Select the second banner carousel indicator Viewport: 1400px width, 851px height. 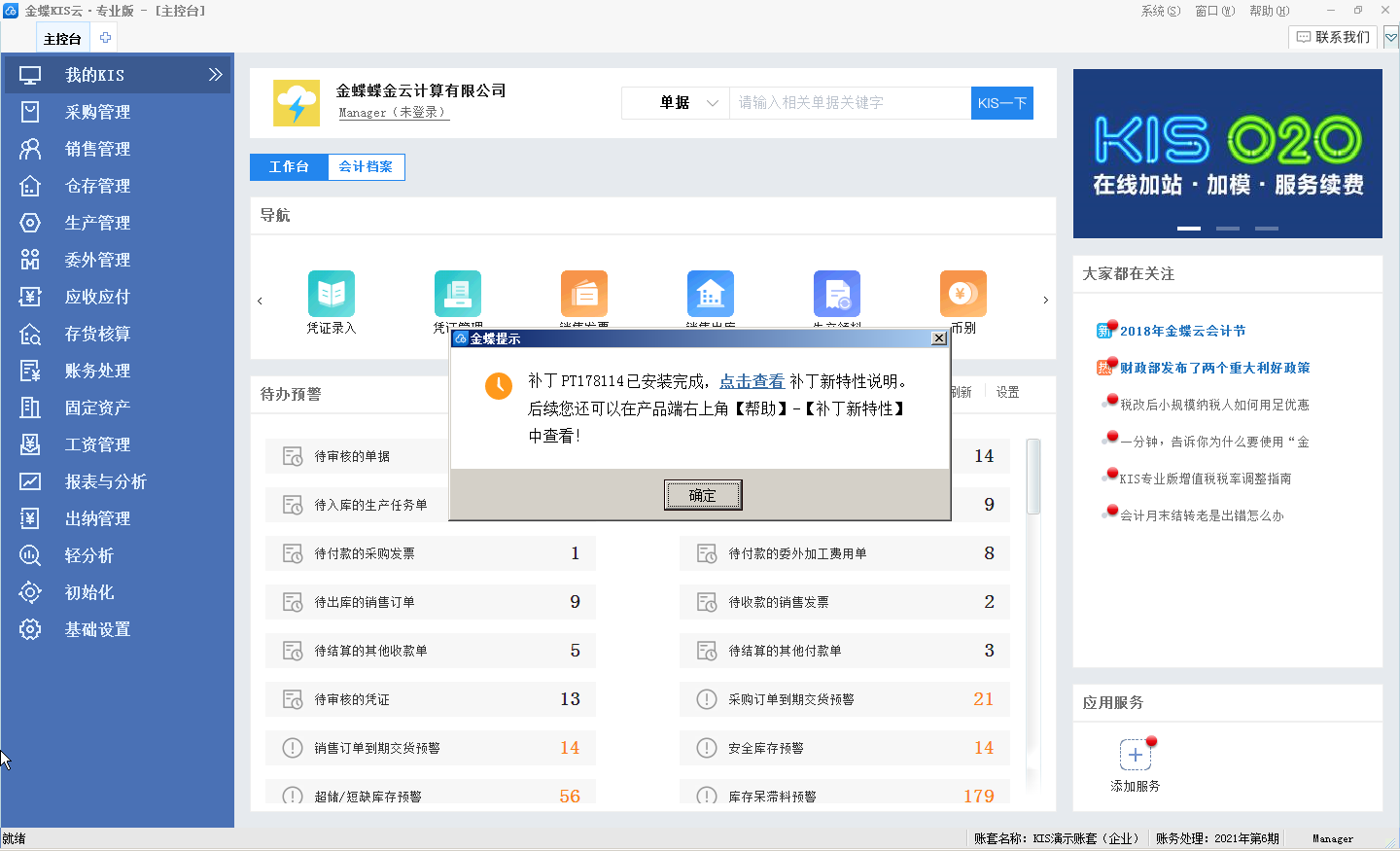pos(1228,229)
